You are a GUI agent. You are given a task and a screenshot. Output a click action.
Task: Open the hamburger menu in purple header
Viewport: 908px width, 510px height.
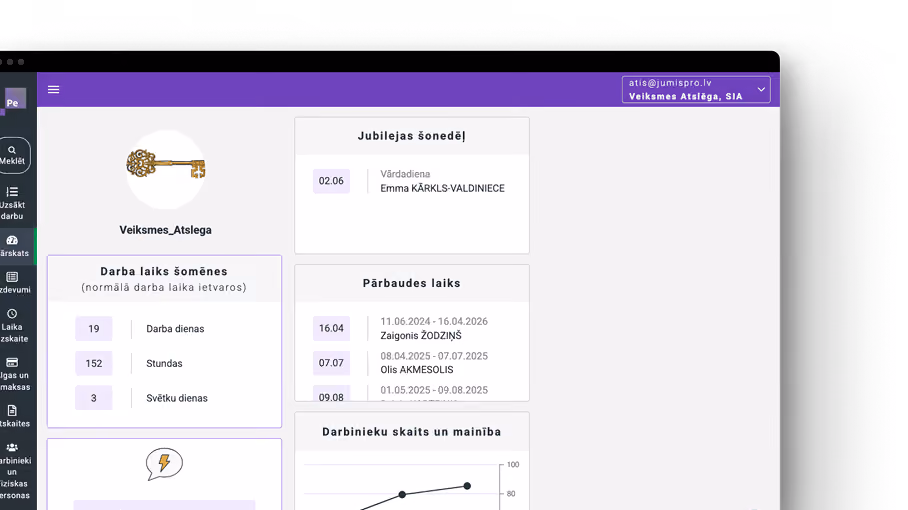coord(53,89)
